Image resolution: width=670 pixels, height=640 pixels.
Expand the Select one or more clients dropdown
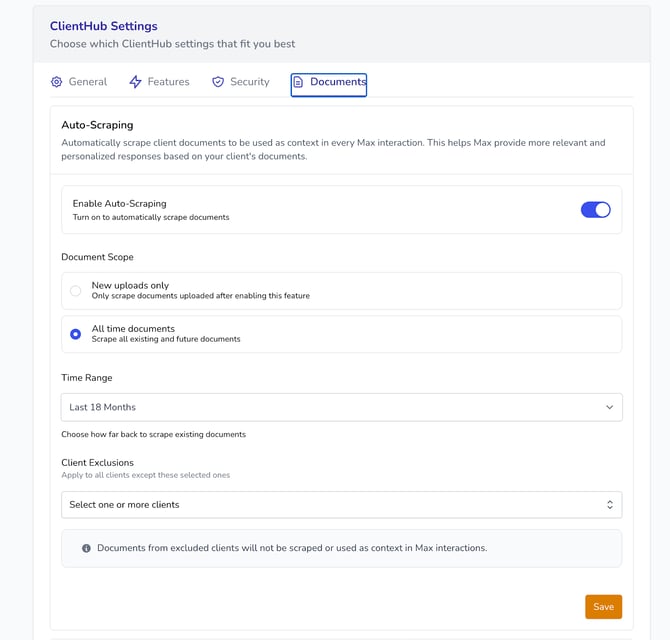coord(341,505)
